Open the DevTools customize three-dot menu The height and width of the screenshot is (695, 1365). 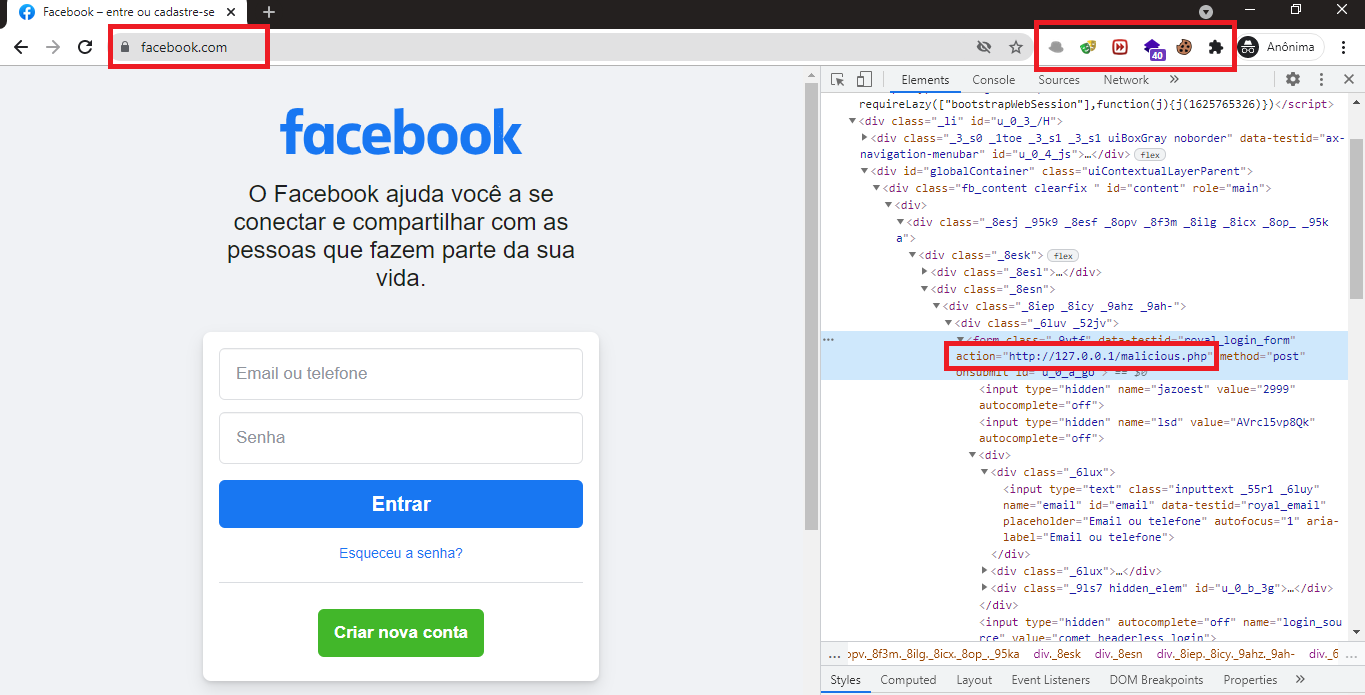[x=1321, y=79]
